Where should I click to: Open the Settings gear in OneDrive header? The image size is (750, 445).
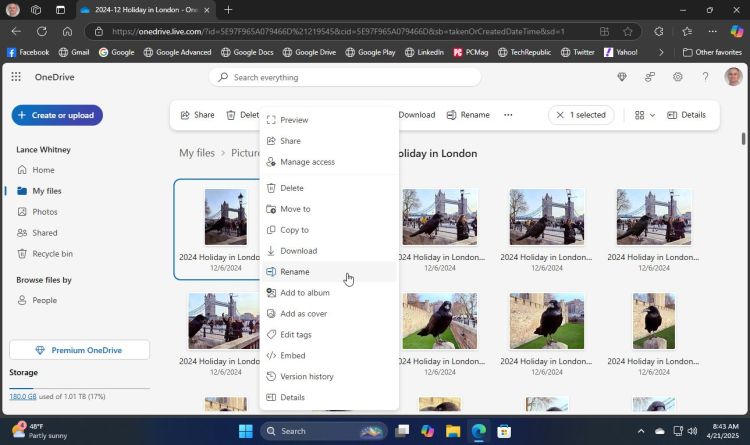pyautogui.click(x=678, y=77)
